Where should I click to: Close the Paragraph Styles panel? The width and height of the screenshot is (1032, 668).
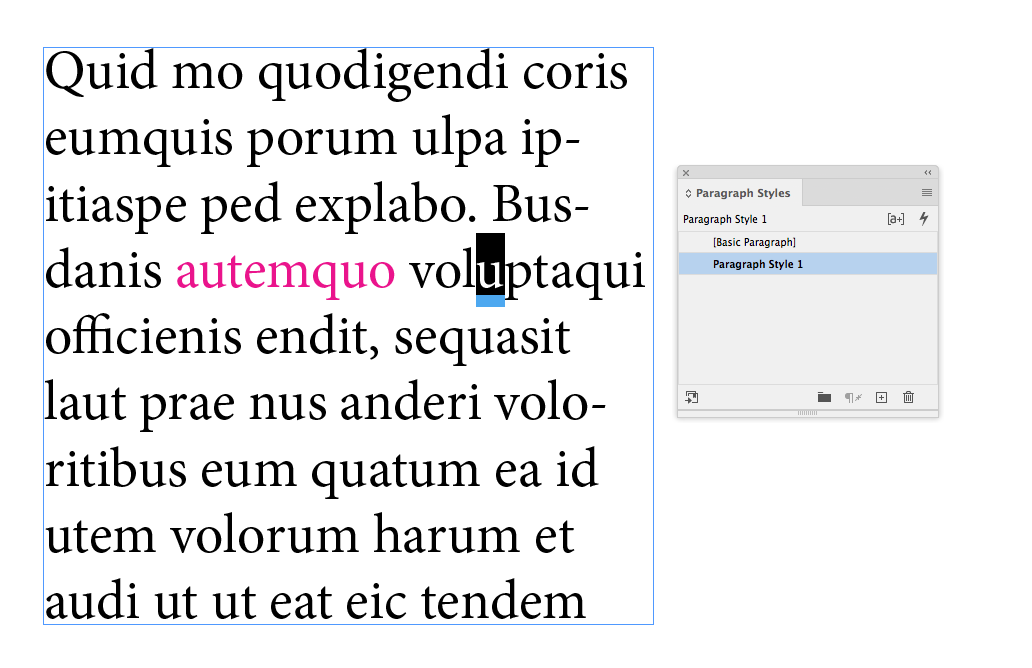pos(685,171)
